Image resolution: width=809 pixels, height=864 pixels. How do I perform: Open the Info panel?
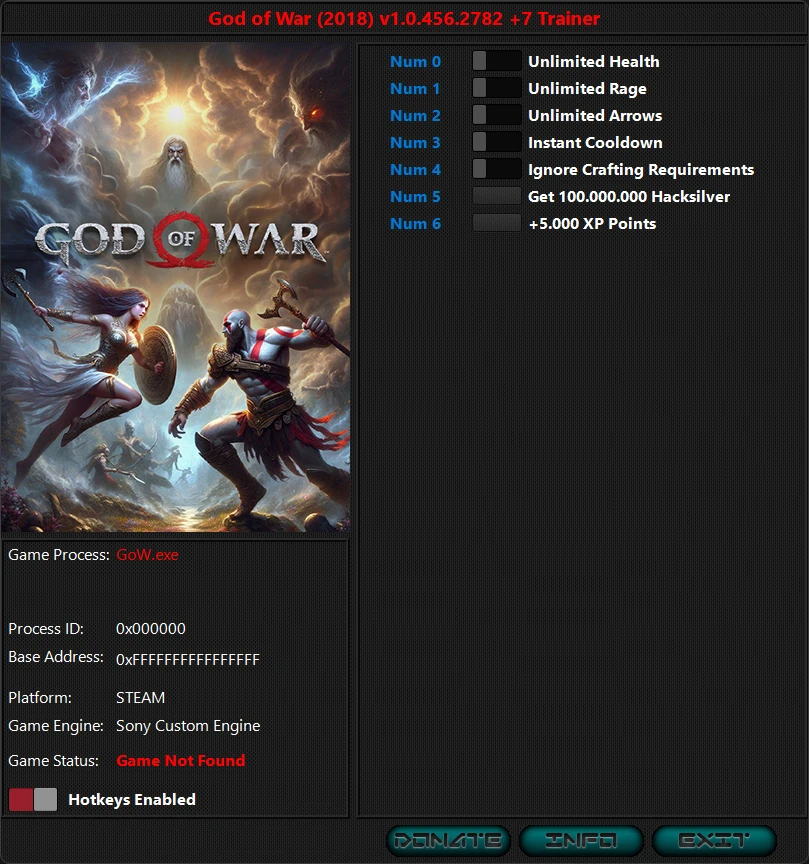(x=582, y=840)
